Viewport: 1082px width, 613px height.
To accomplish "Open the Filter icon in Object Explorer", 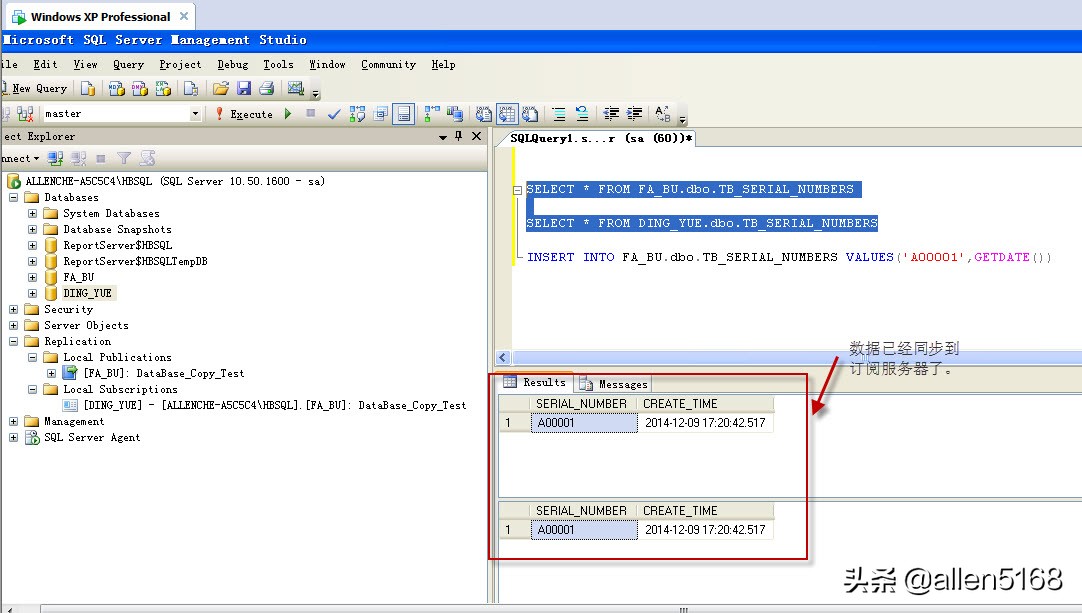I will tap(122, 157).
